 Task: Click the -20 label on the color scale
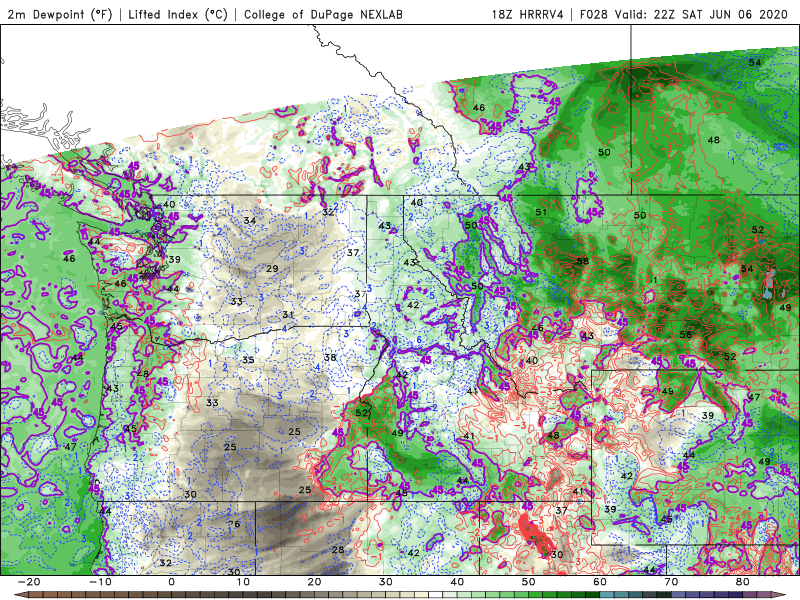(x=29, y=582)
